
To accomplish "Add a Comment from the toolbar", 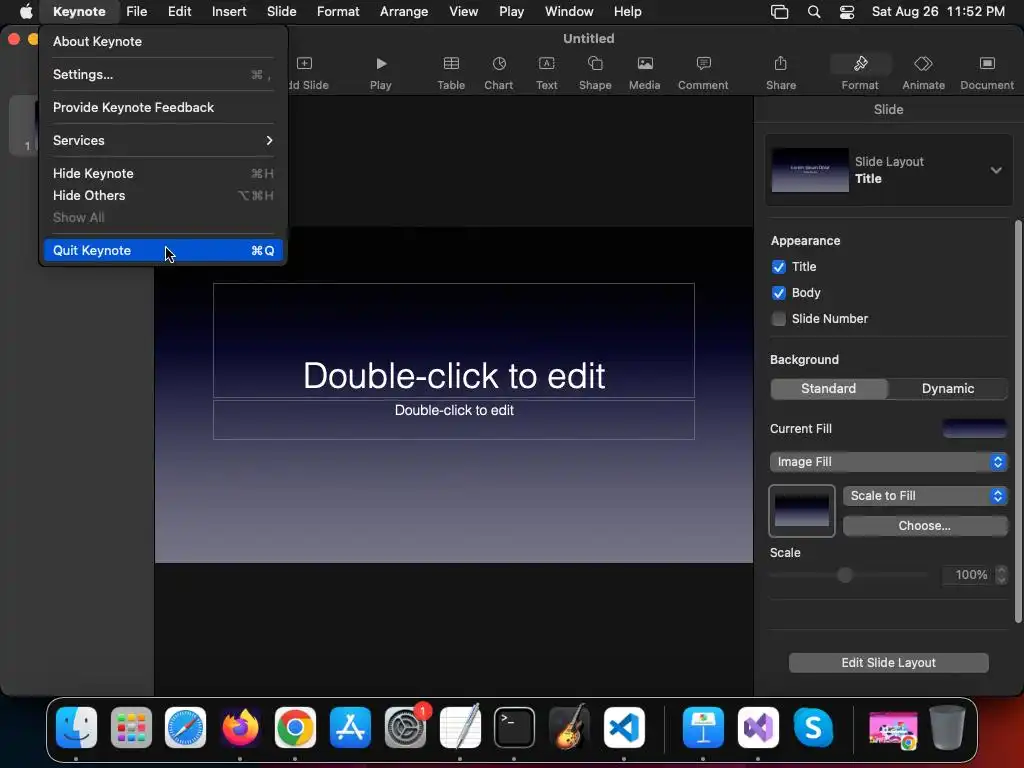I will tap(703, 63).
